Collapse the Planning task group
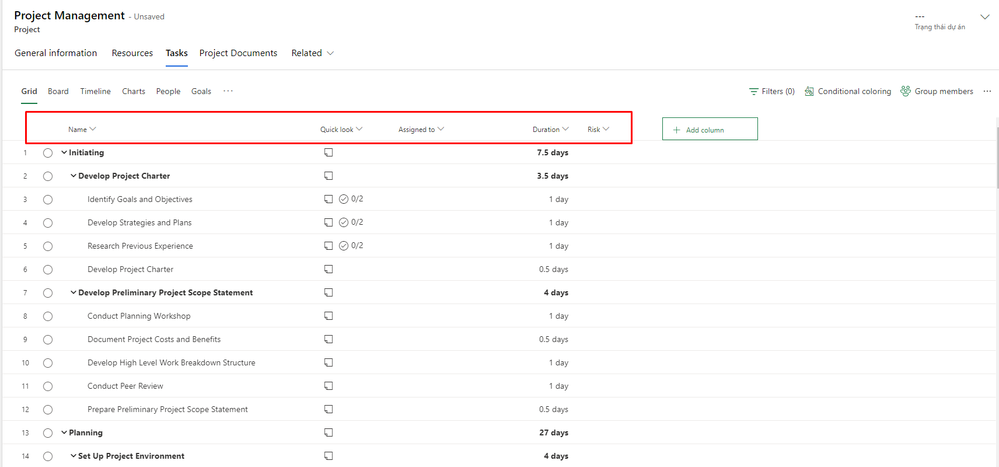The image size is (999, 467). [x=64, y=433]
